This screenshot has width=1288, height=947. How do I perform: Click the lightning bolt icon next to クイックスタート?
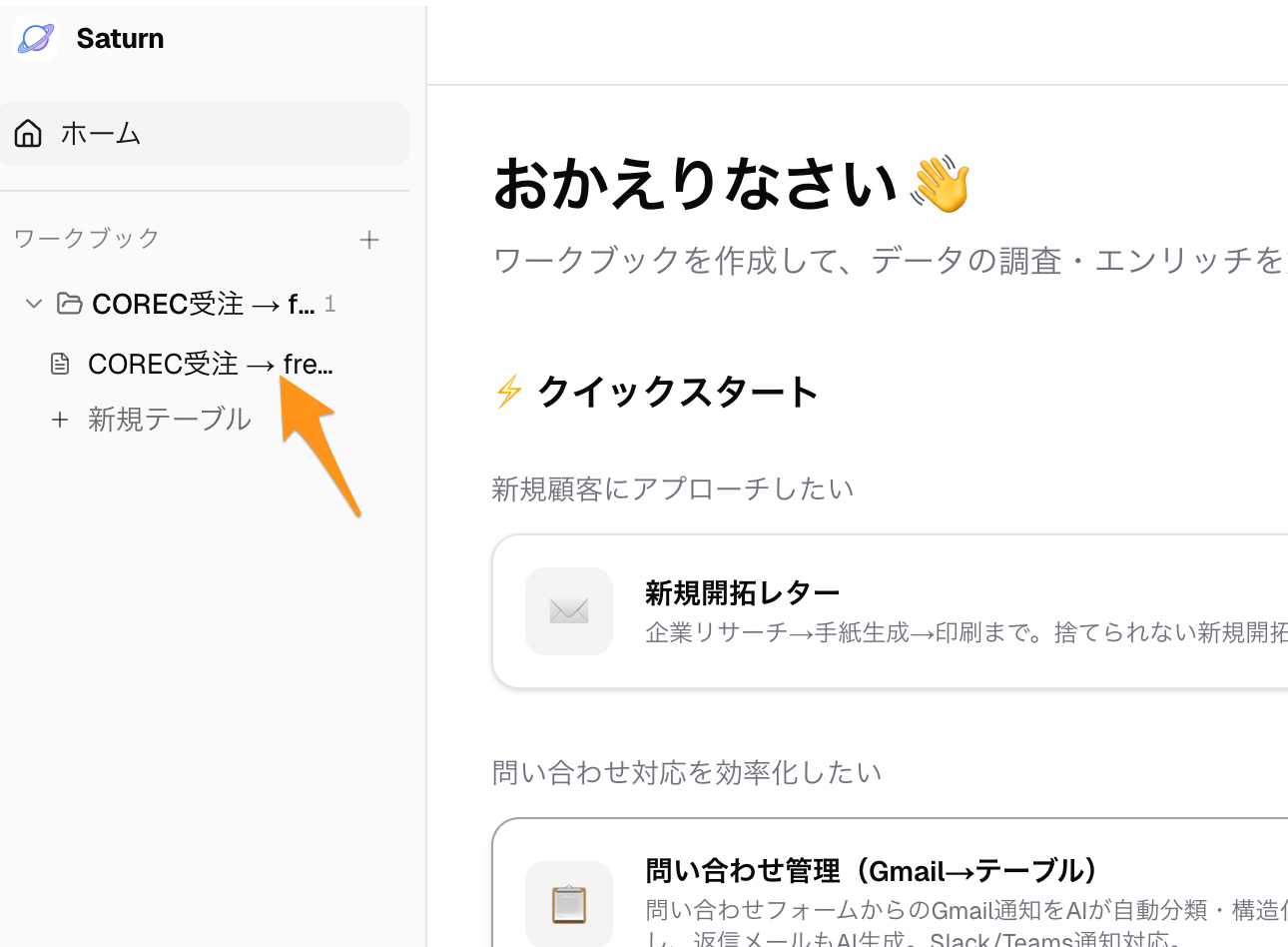[508, 392]
